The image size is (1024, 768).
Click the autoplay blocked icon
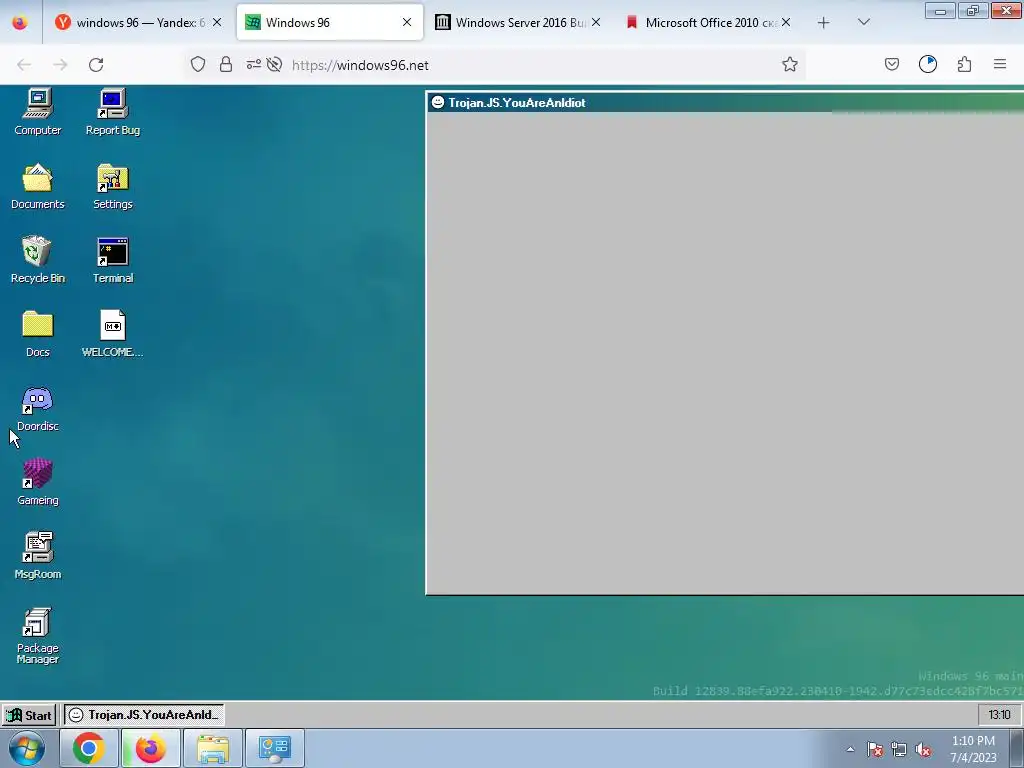(x=275, y=65)
